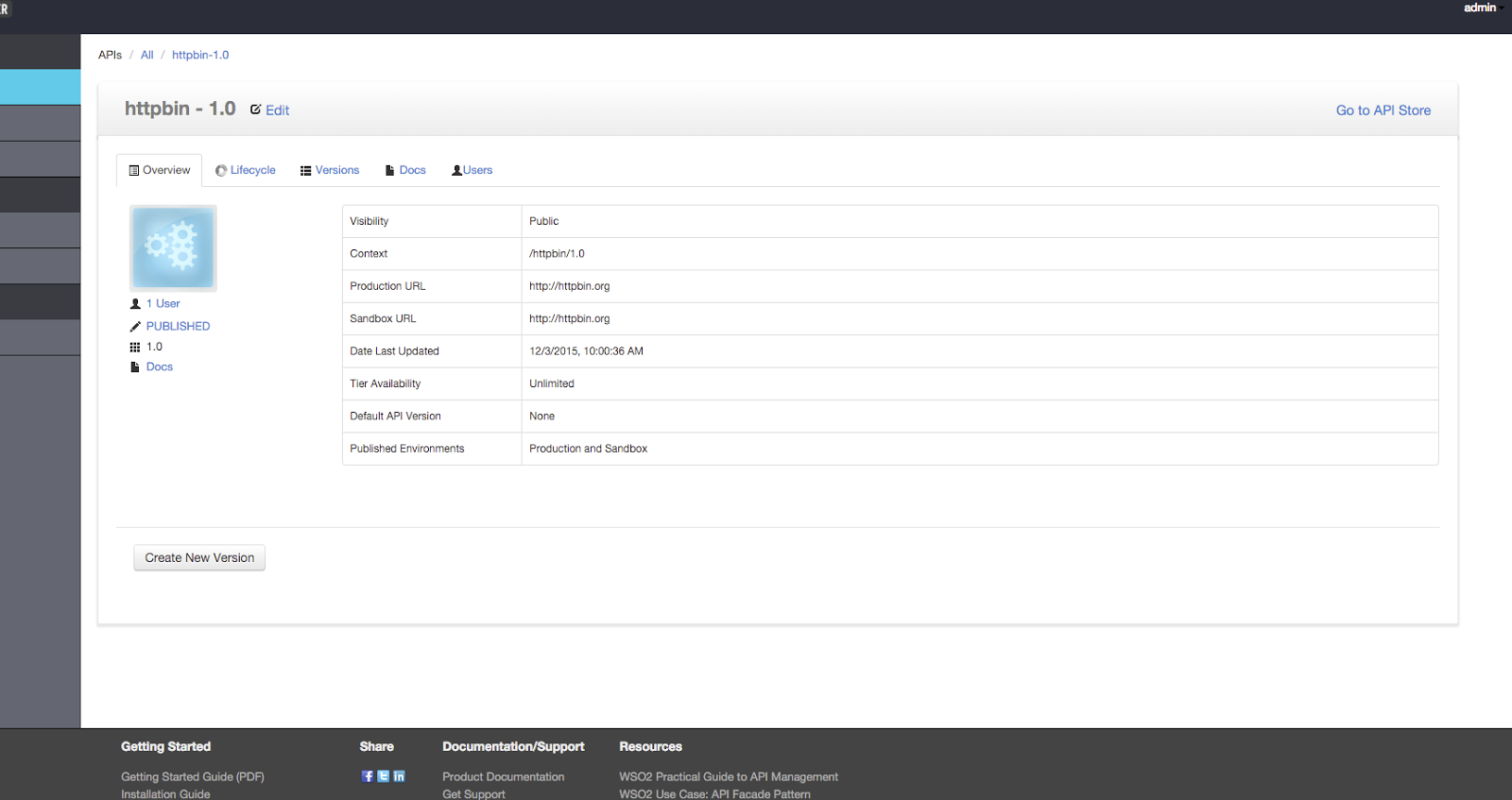Click the httpbin - 1.0 page heading
Viewport: 1512px width, 800px height.
pyautogui.click(x=180, y=109)
